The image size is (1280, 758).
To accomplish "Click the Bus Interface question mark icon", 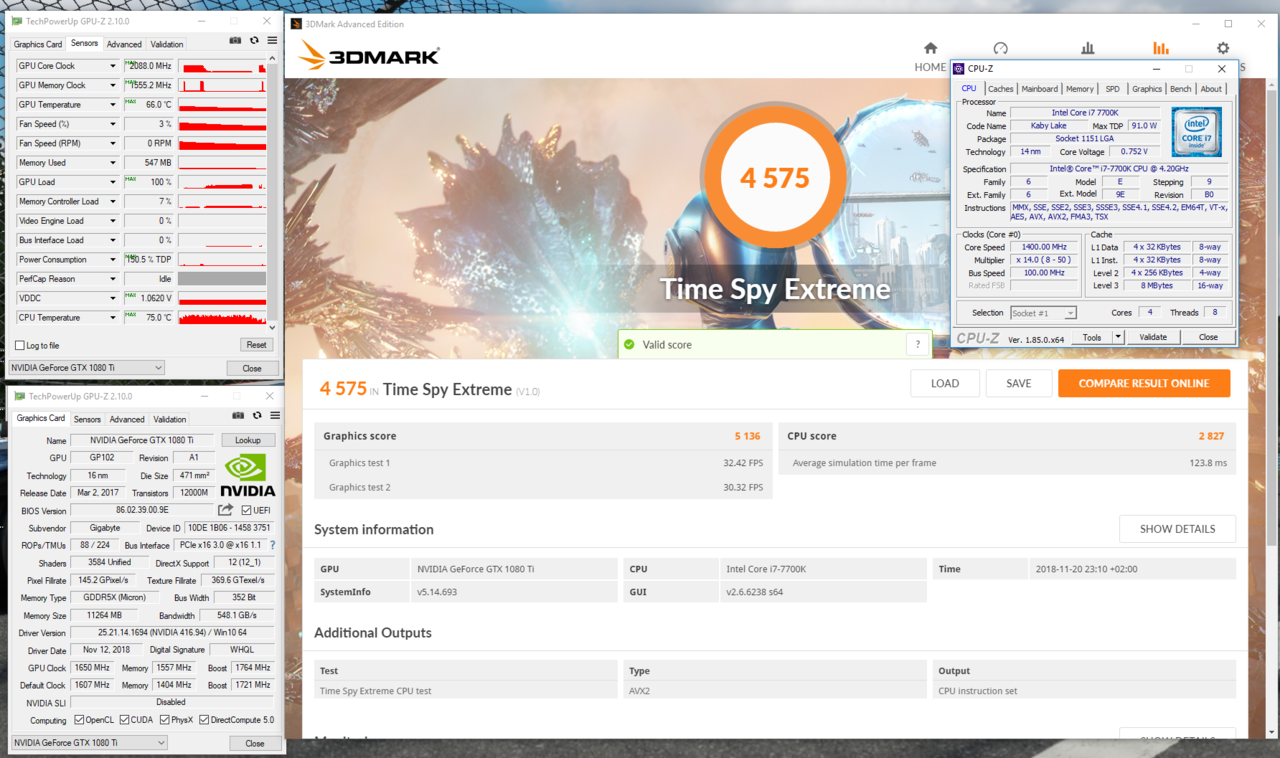I will tap(272, 545).
